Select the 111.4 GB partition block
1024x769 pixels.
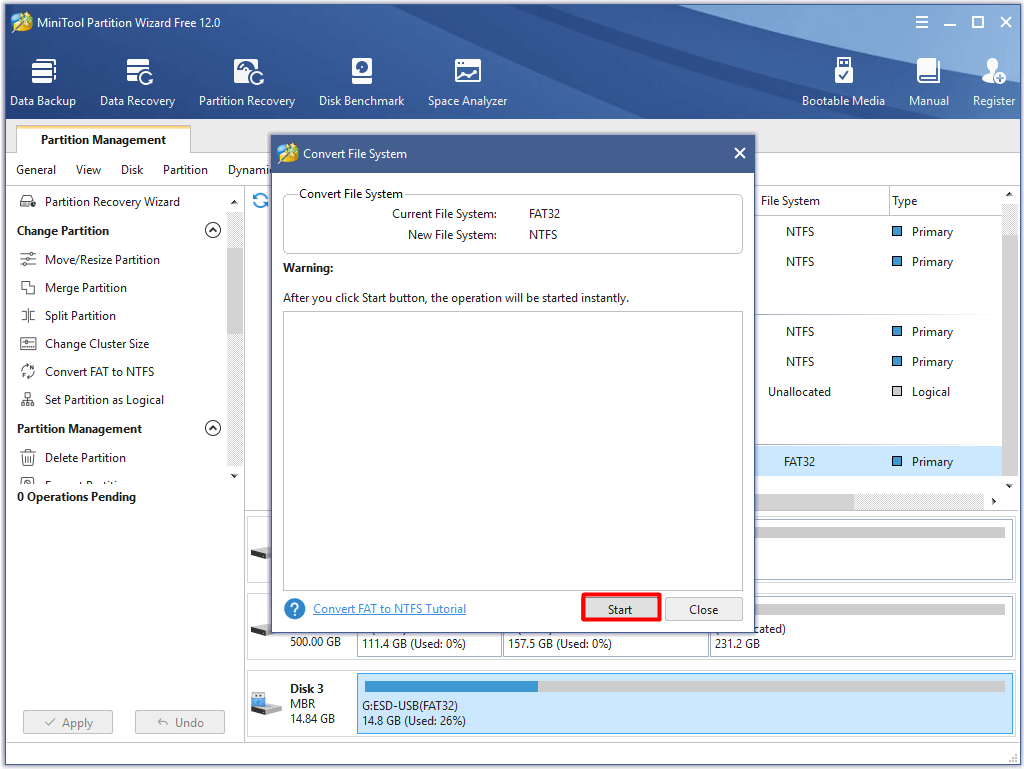430,643
